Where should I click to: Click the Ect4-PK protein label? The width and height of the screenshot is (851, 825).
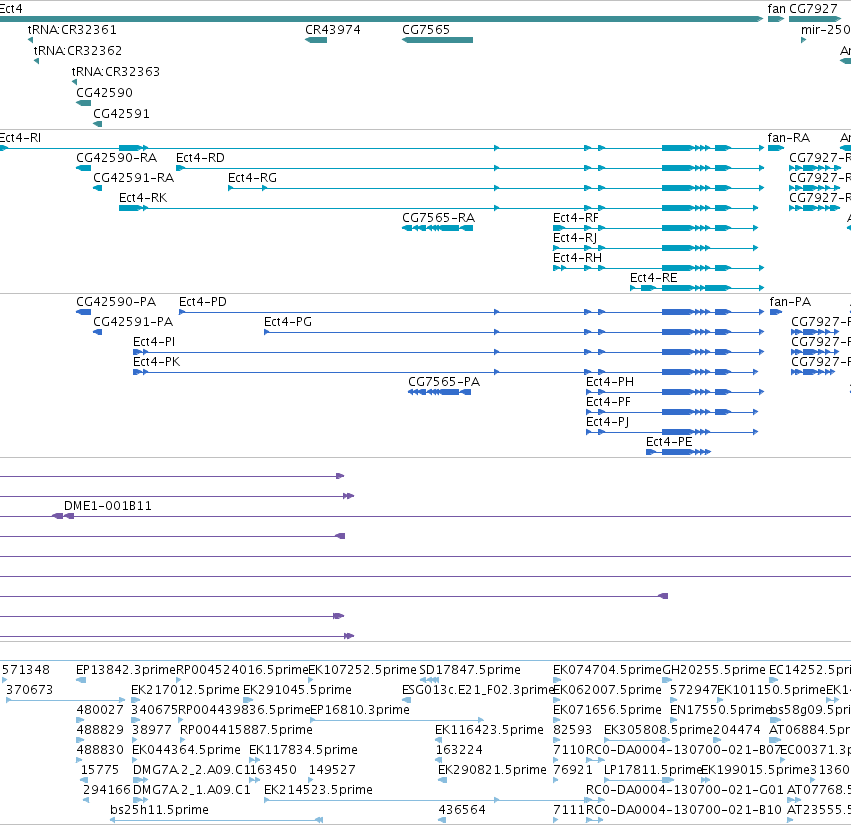156,362
